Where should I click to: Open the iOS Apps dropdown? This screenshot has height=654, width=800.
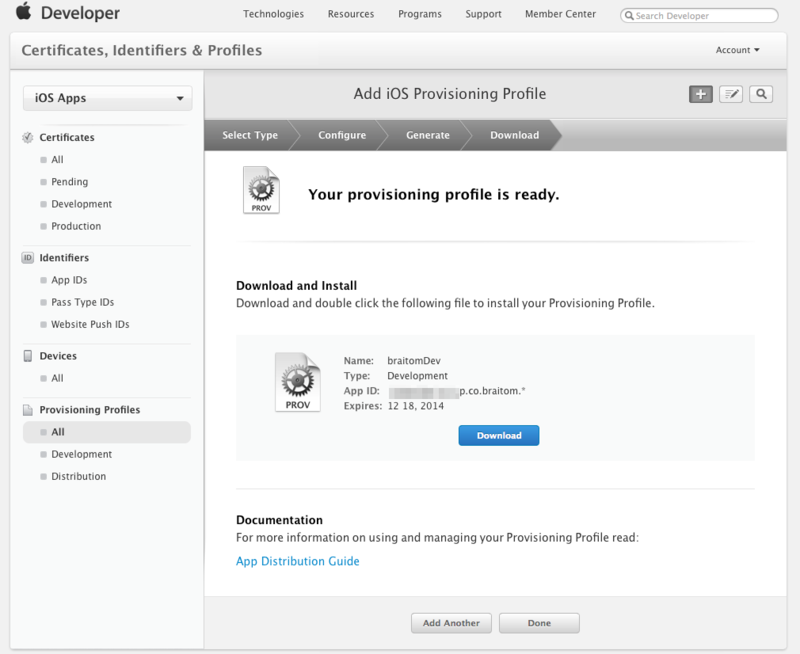pyautogui.click(x=108, y=98)
